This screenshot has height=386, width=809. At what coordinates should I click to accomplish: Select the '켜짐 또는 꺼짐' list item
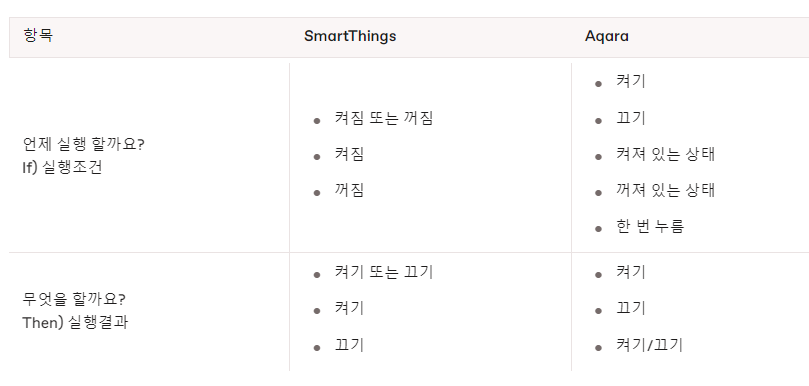(383, 118)
